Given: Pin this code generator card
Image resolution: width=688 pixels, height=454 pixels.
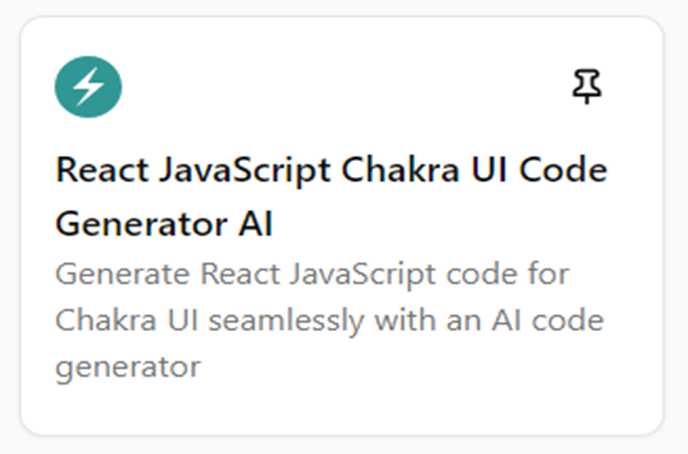Looking at the screenshot, I should point(587,89).
